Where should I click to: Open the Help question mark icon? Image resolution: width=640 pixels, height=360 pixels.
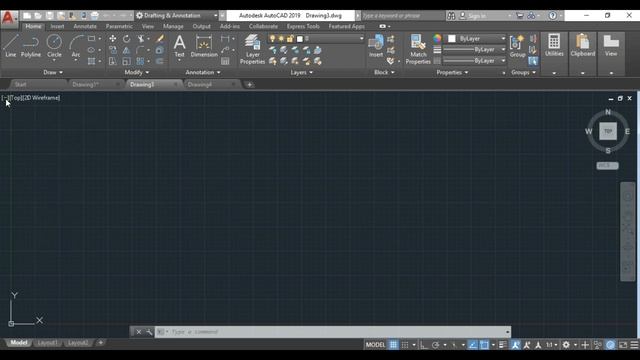tap(552, 16)
